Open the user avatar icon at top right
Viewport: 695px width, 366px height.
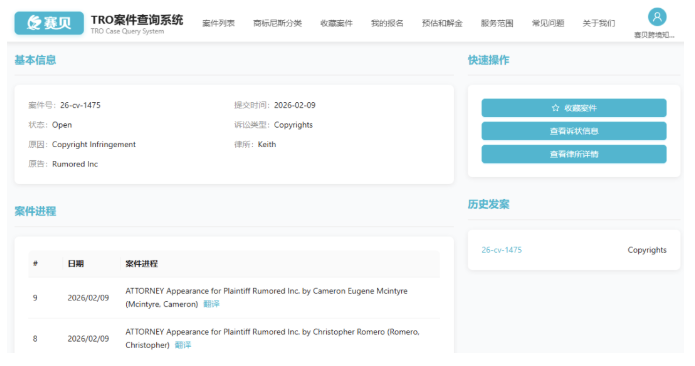click(x=657, y=17)
